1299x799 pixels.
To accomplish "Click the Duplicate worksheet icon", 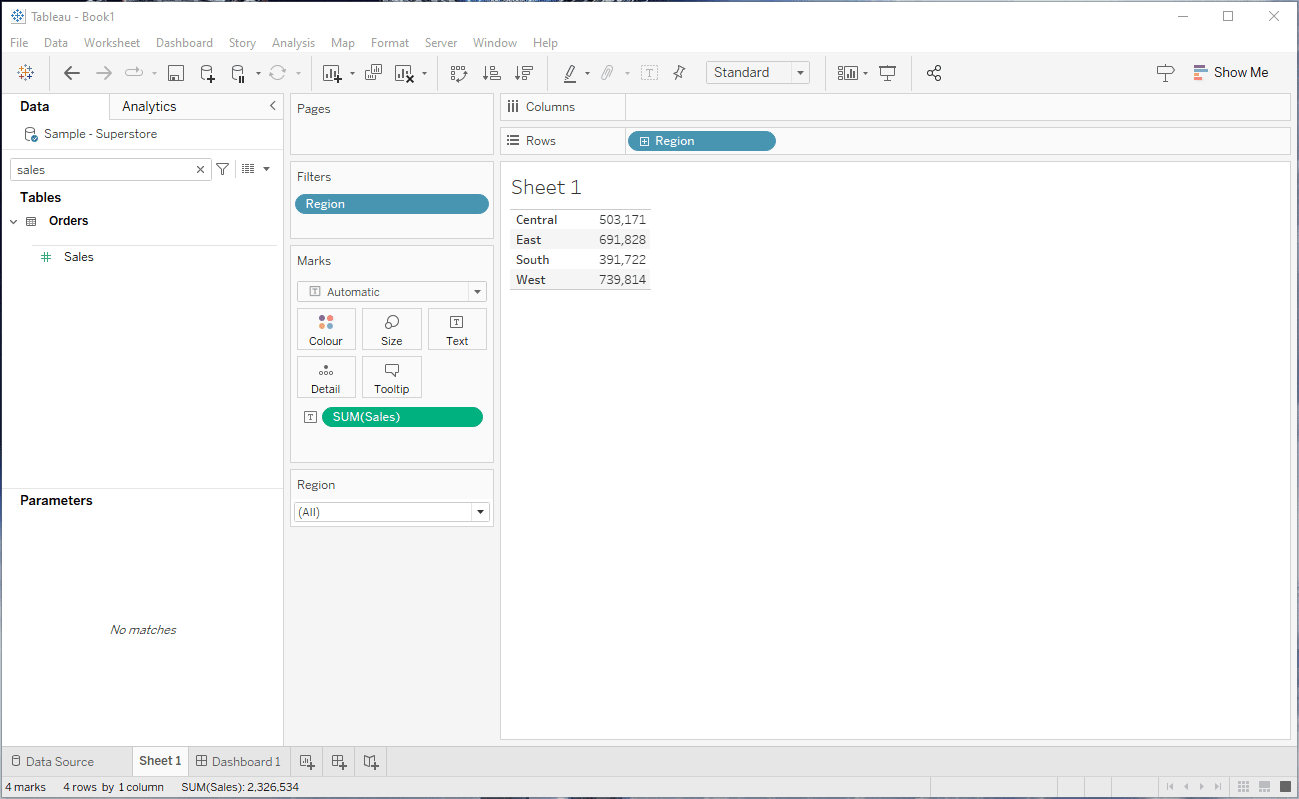I will point(374,73).
